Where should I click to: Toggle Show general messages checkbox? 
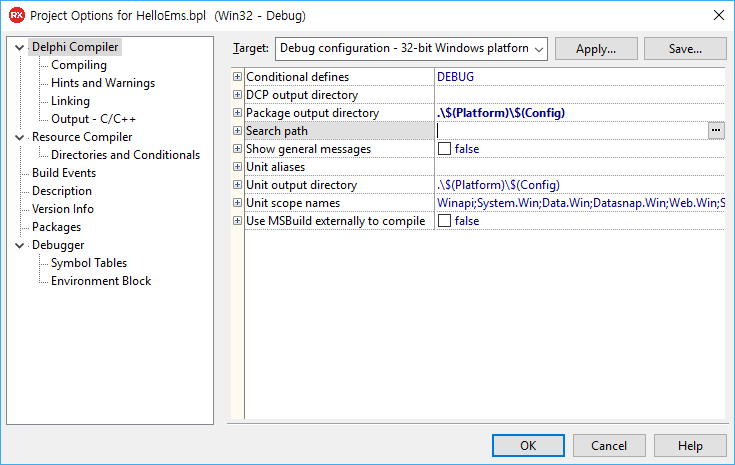pyautogui.click(x=444, y=149)
